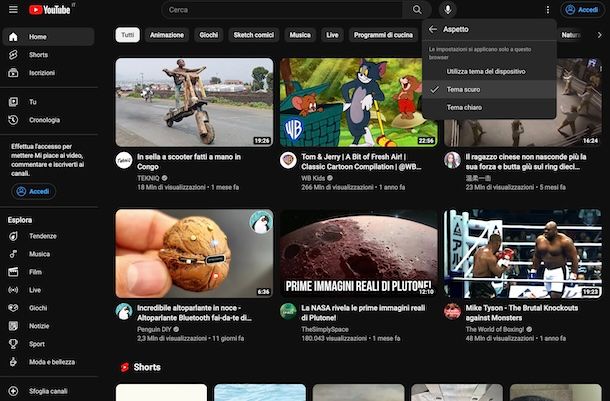
Task: Open the hamburger guide menu
Action: [x=13, y=9]
